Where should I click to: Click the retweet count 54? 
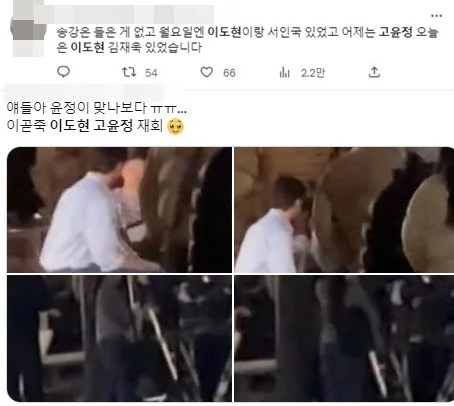point(151,73)
